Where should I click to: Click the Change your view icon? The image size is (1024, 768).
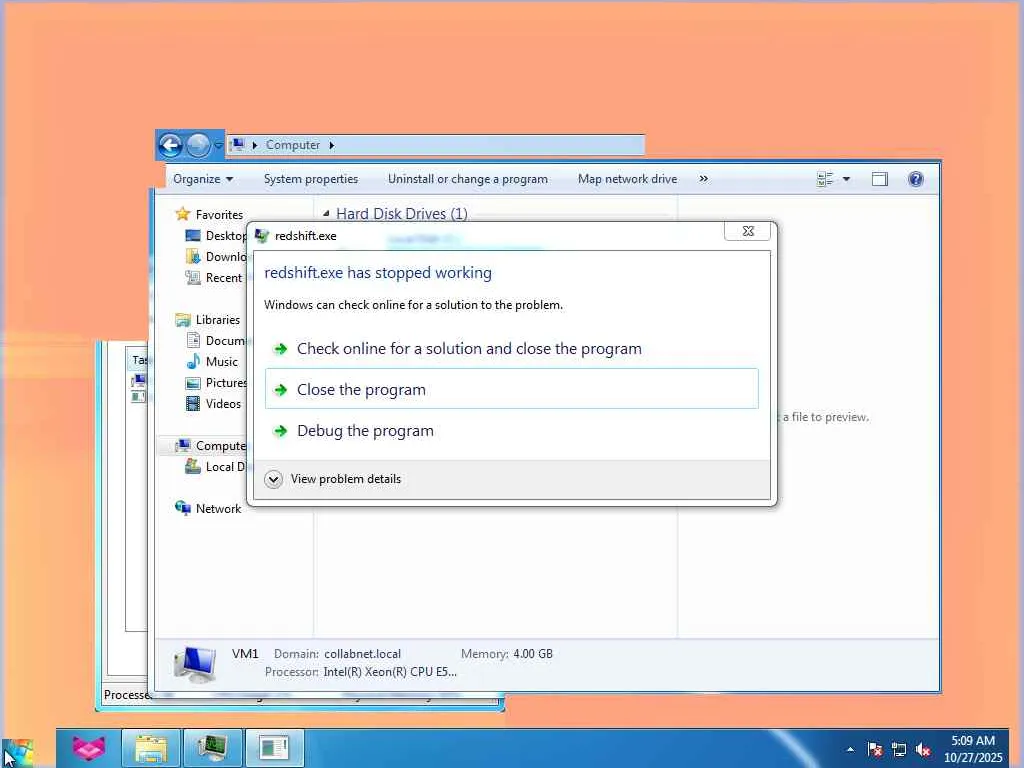pyautogui.click(x=825, y=179)
